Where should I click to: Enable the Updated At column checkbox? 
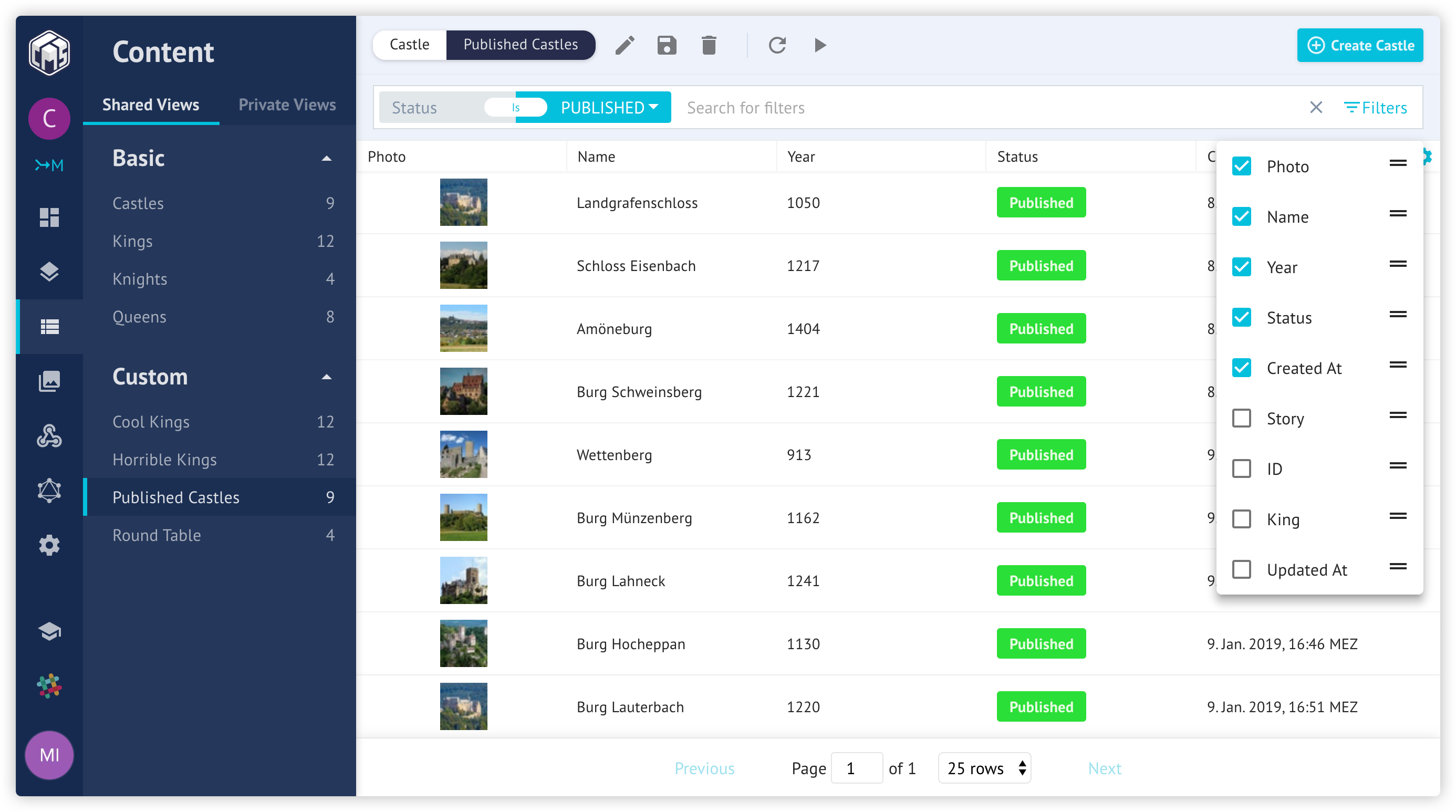[1241, 569]
